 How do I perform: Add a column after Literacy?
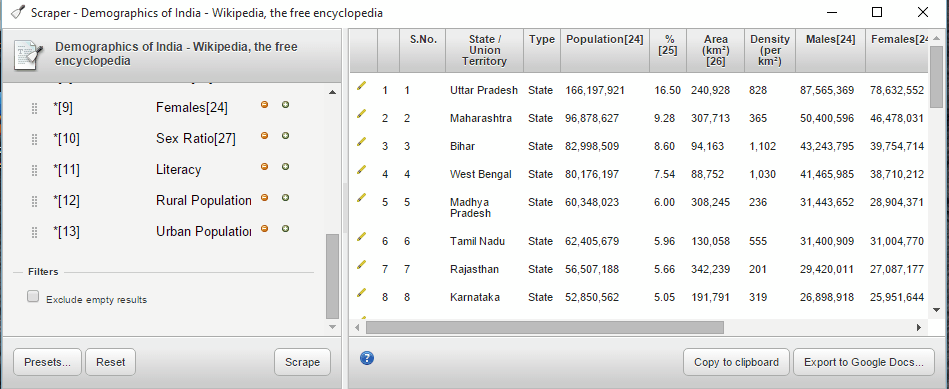coord(285,166)
